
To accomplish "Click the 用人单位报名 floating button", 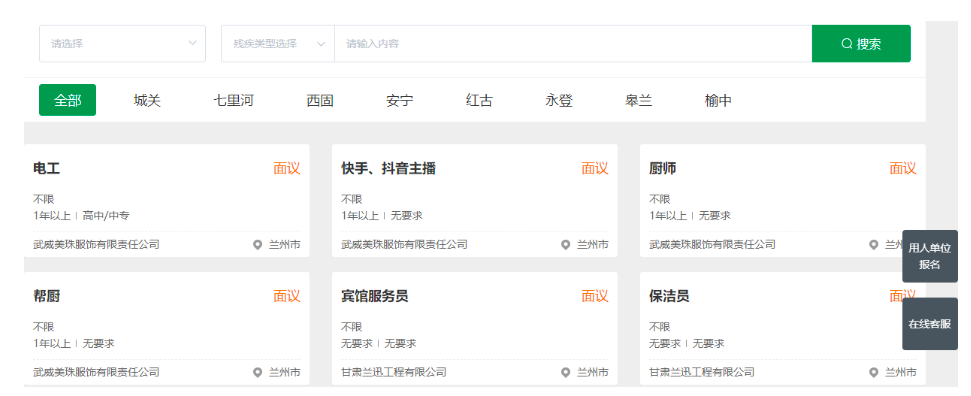I will (x=930, y=257).
